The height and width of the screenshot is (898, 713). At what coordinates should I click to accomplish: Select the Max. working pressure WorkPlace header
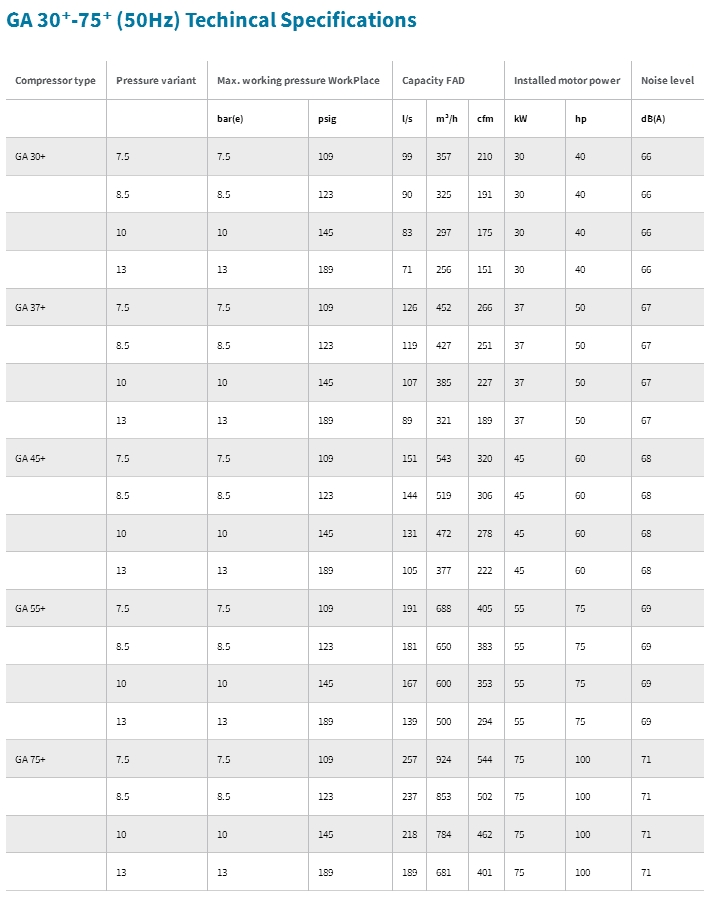(x=298, y=81)
